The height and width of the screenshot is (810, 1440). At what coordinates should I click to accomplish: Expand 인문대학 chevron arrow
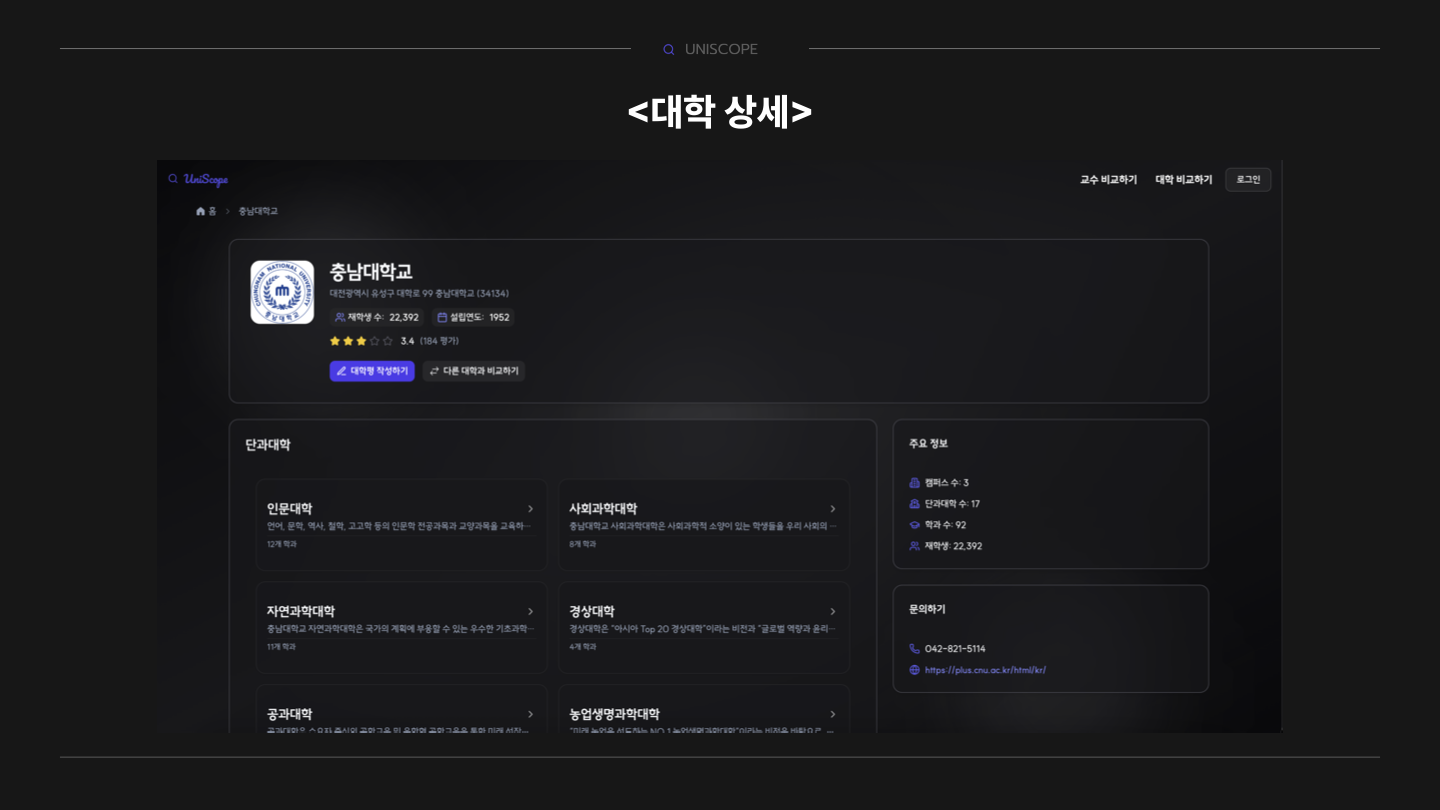click(530, 509)
